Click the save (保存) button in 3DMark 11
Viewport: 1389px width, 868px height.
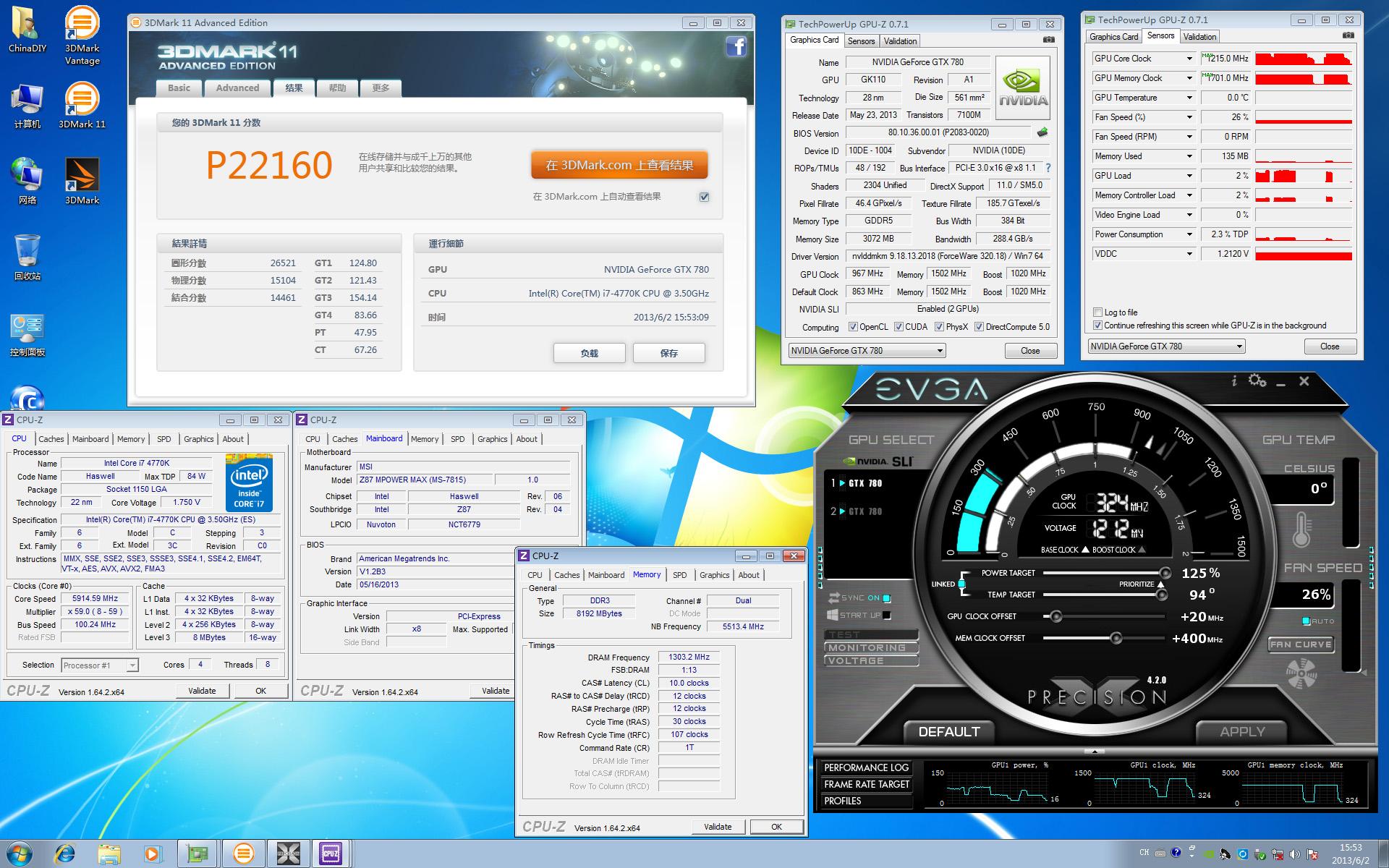(668, 353)
